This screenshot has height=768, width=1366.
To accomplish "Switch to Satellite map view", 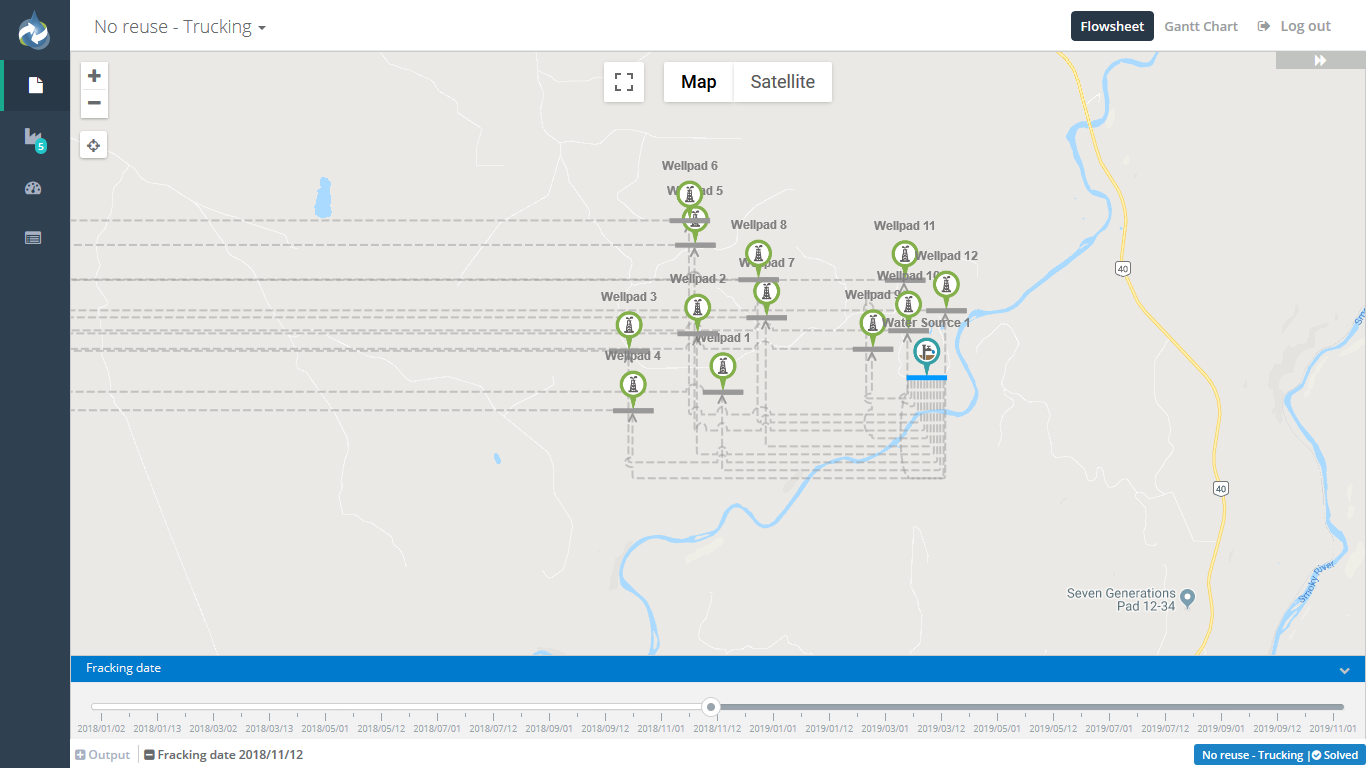I will [782, 82].
